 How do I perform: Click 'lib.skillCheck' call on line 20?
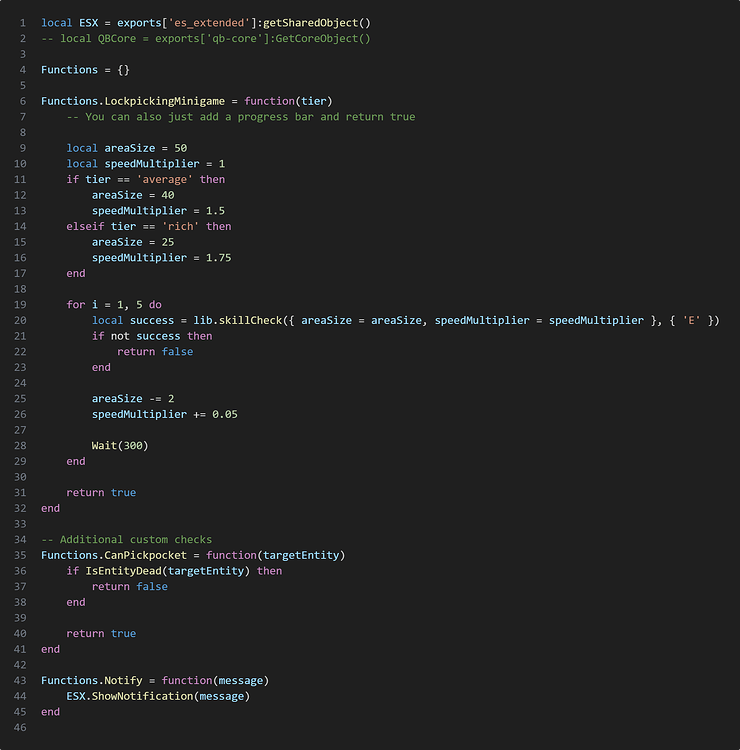coord(238,320)
